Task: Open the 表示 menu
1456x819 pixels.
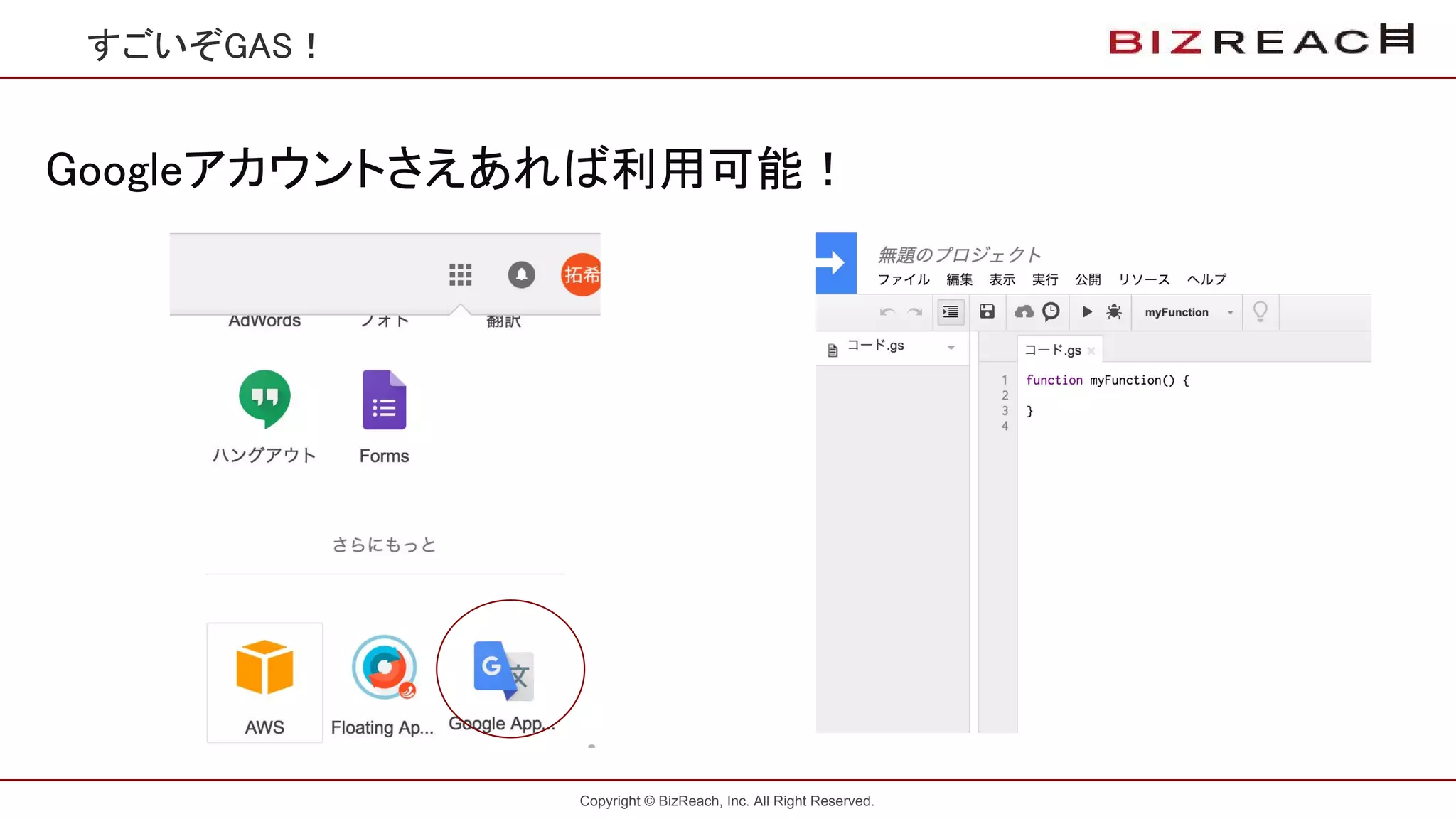Action: [x=1002, y=279]
